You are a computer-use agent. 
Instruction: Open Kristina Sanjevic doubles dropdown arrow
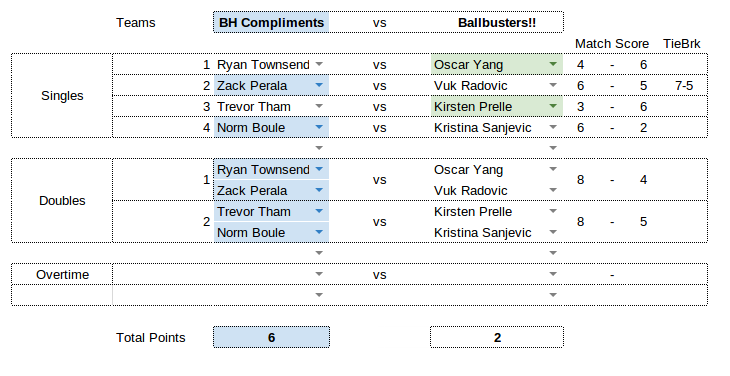coord(553,232)
